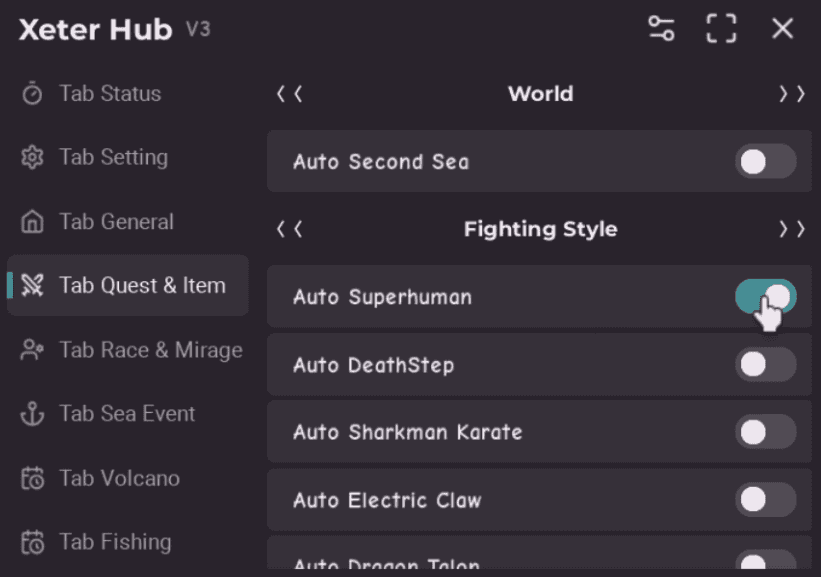Select the World section header
The width and height of the screenshot is (821, 577).
point(540,93)
